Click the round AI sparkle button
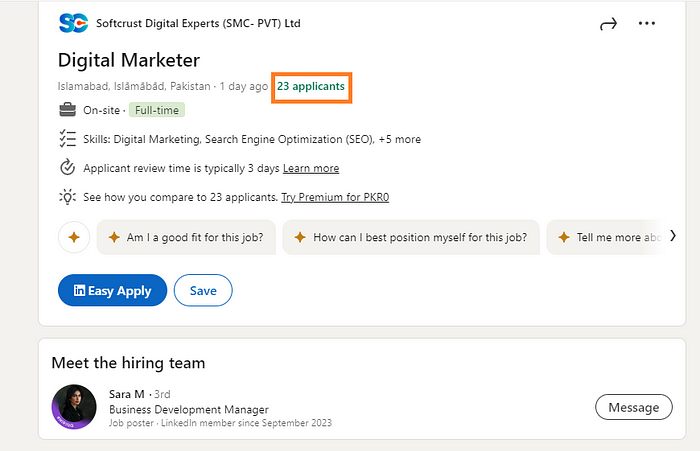700x451 pixels. 74,237
